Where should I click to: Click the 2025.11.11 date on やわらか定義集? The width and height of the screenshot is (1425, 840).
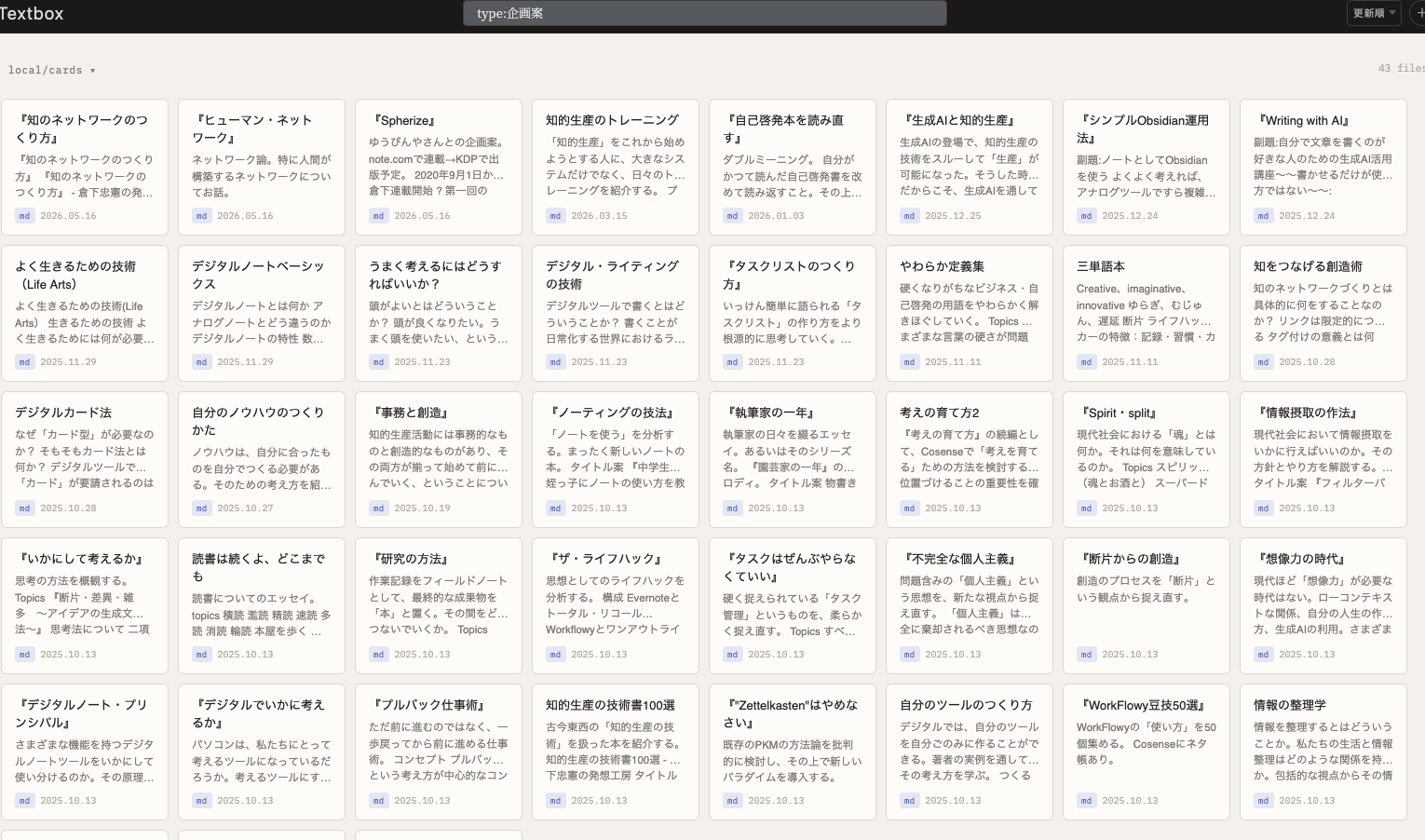pyautogui.click(x=953, y=362)
